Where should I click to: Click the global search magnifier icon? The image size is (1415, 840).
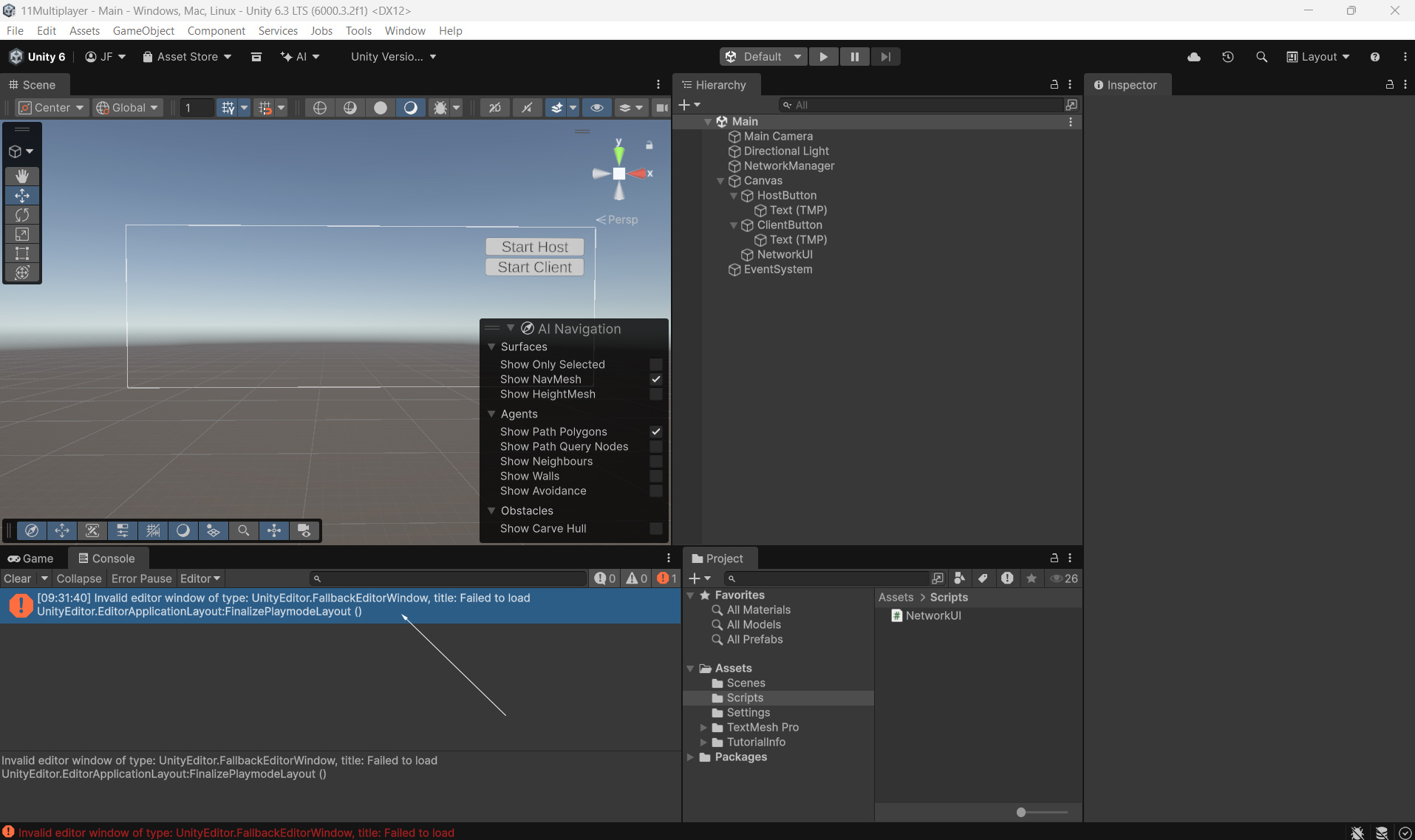pyautogui.click(x=1261, y=57)
